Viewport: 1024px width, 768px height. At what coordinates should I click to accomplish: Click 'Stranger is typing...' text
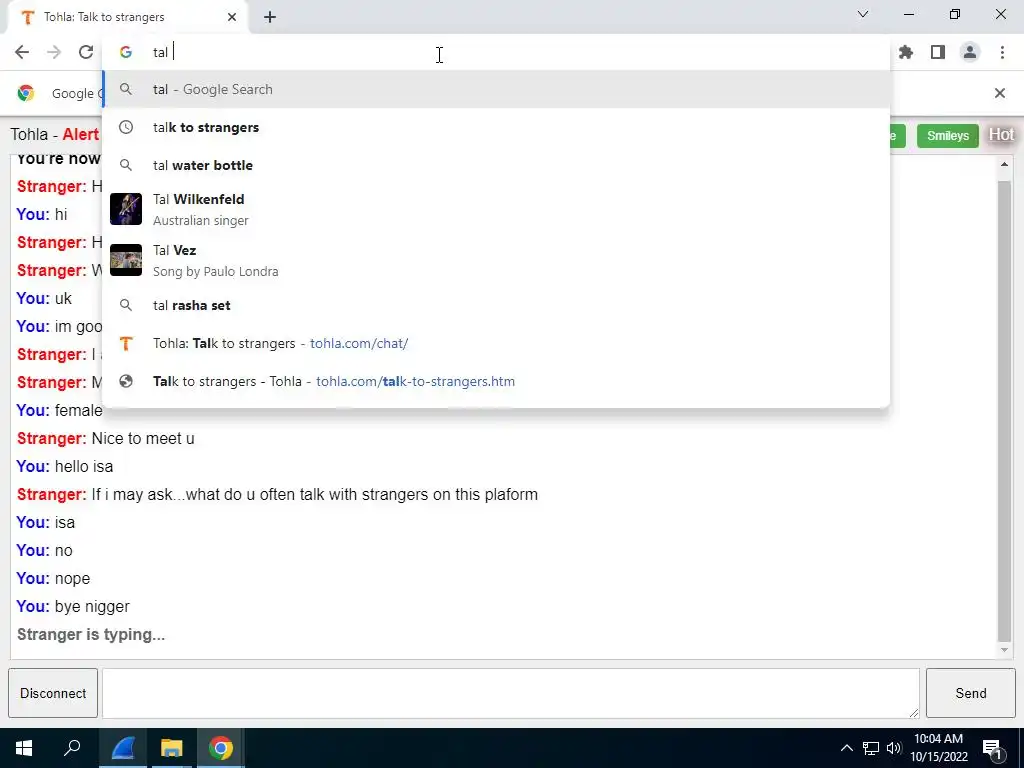tap(91, 634)
